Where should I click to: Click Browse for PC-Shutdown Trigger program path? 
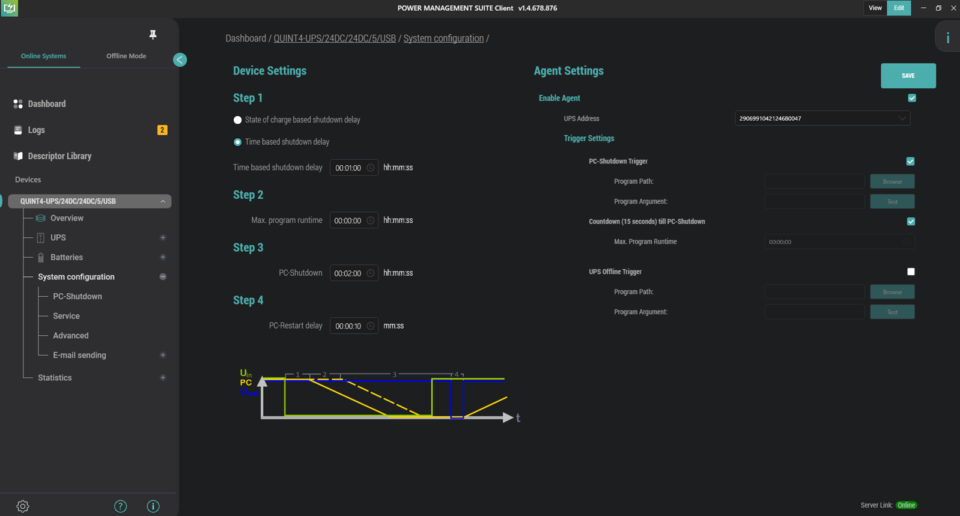pyautogui.click(x=892, y=181)
